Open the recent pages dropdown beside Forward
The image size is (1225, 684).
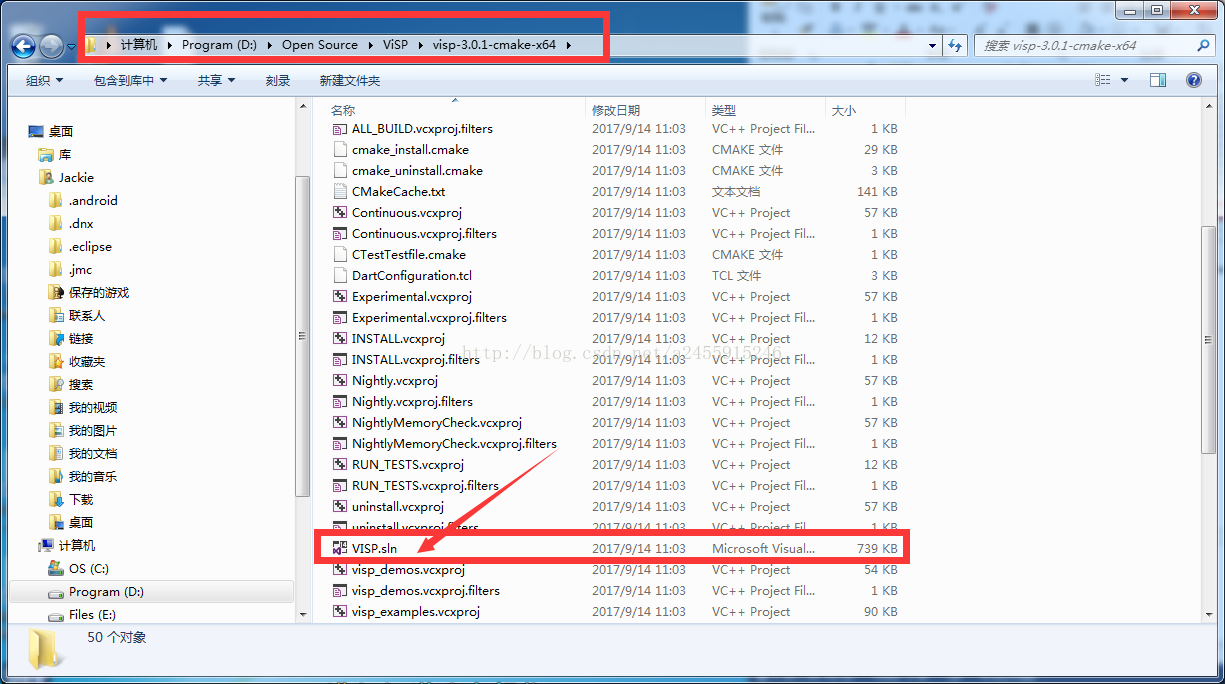(71, 46)
